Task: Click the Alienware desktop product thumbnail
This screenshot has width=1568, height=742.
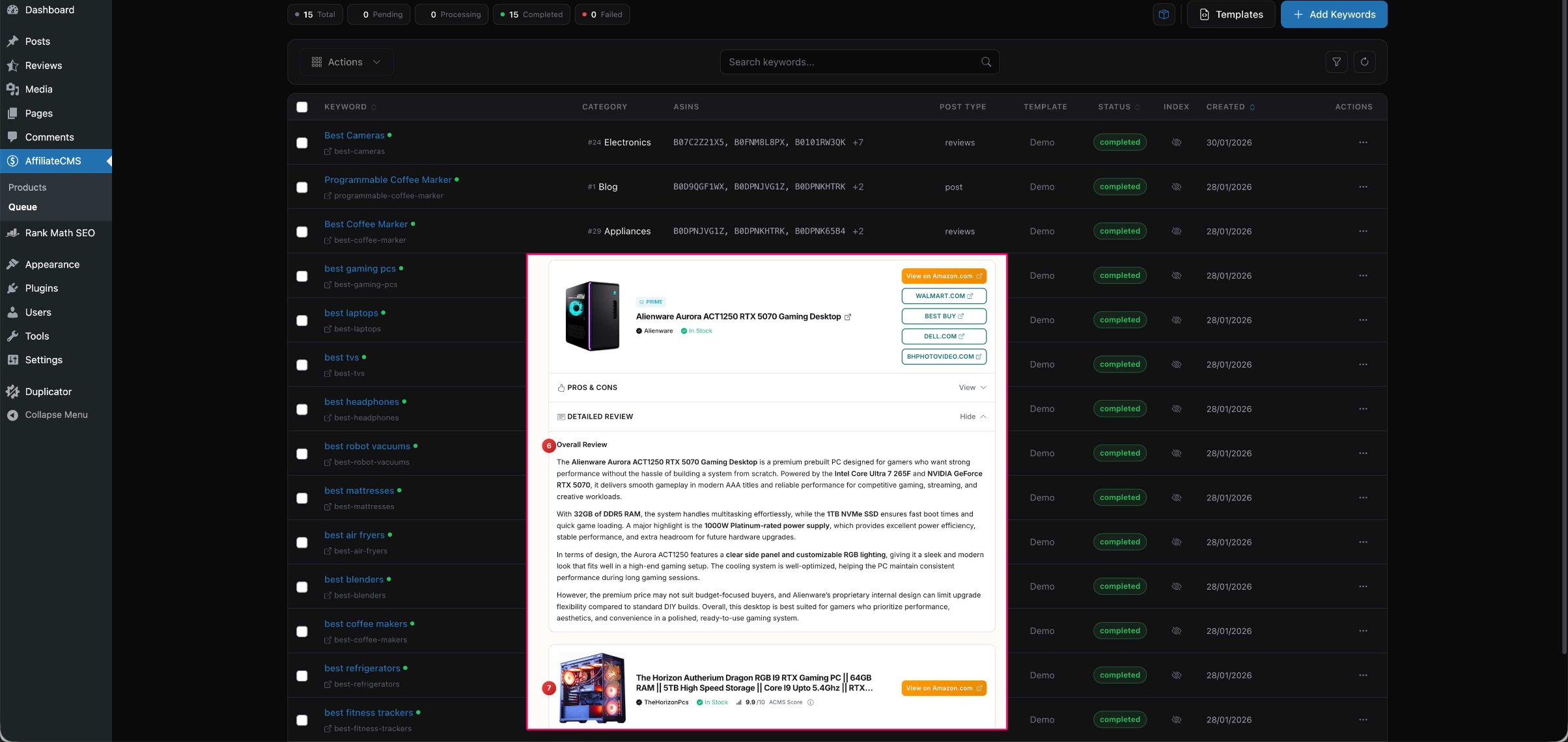Action: pyautogui.click(x=592, y=316)
